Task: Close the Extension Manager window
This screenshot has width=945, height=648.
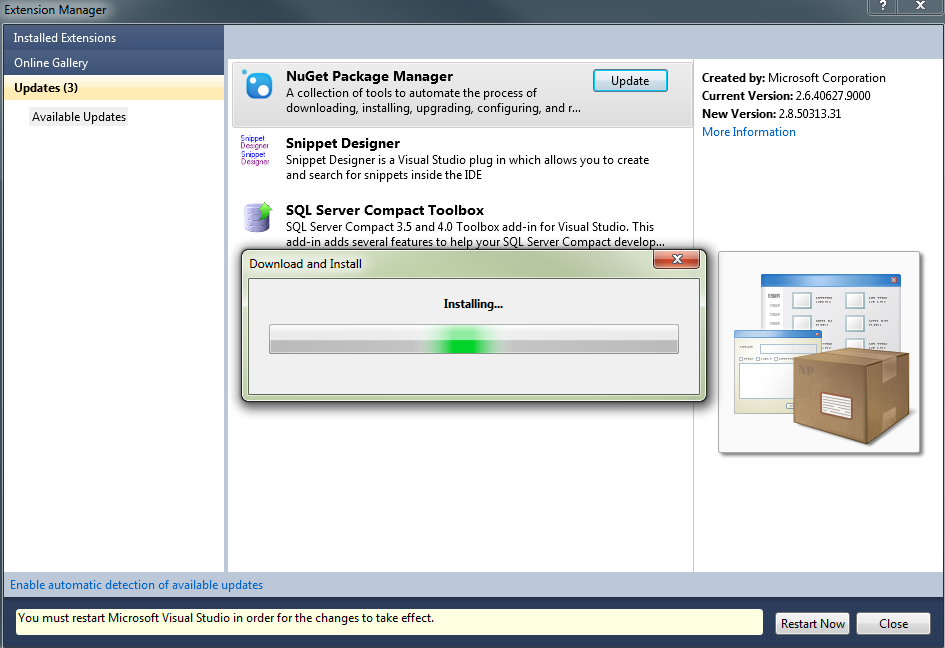Action: tap(920, 6)
